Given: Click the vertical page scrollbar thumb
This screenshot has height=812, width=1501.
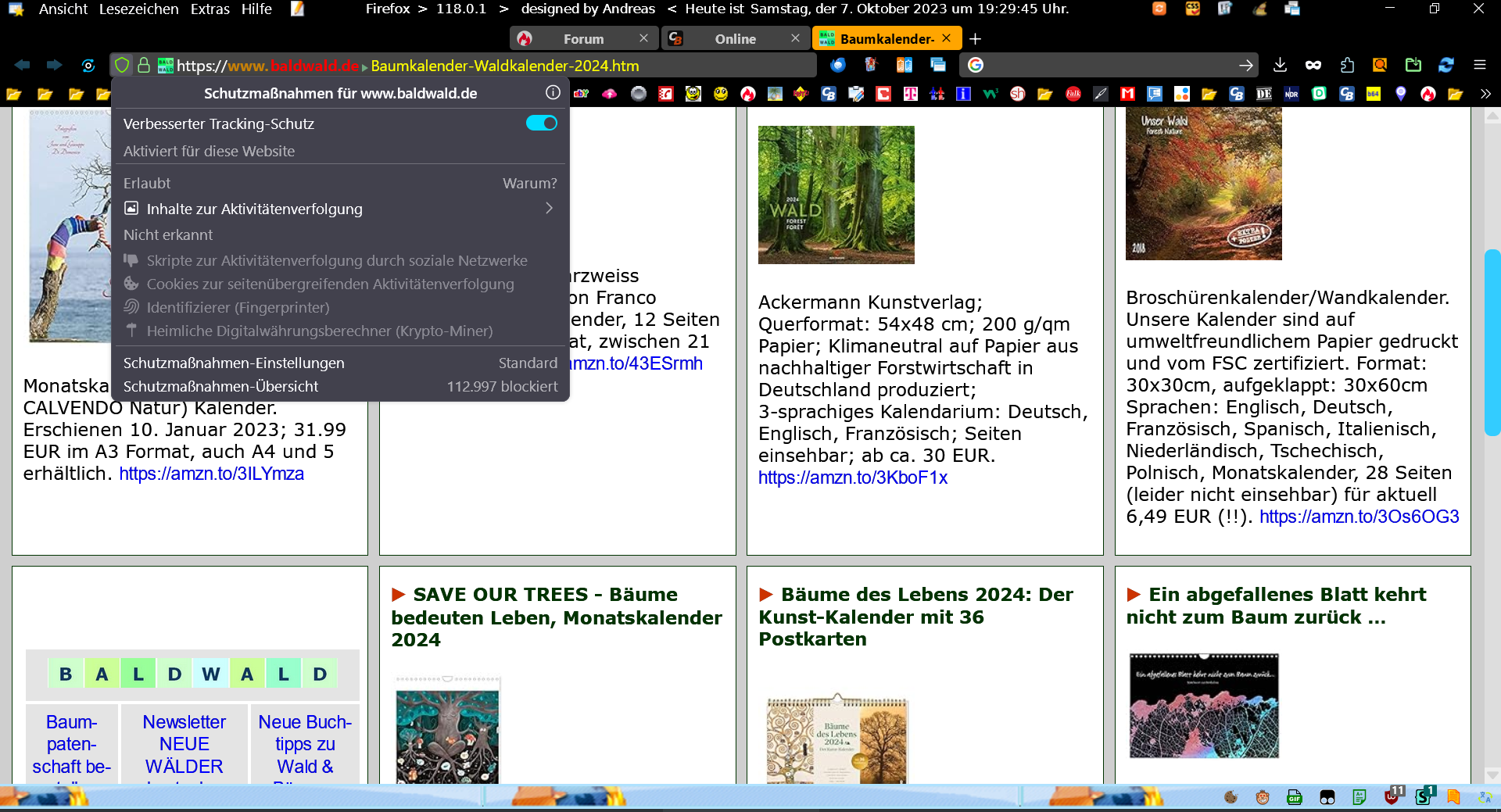Looking at the screenshot, I should (1492, 342).
